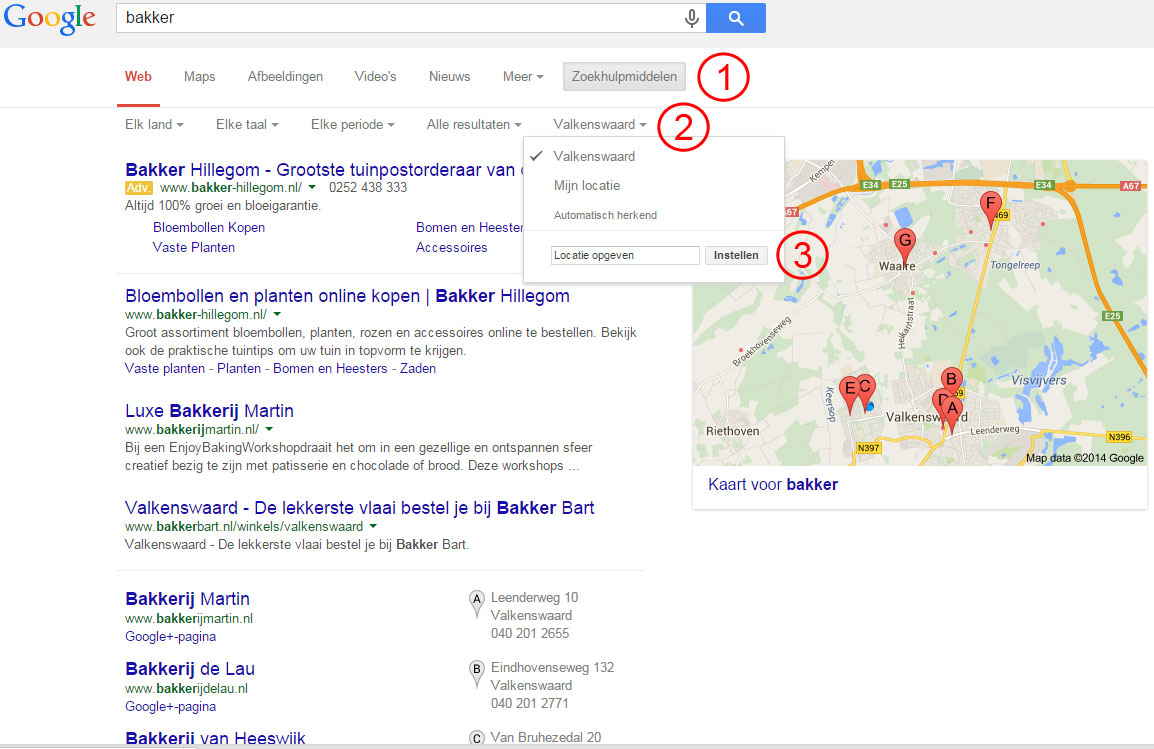Click the Google logo
This screenshot has height=749, width=1154.
click(49, 18)
